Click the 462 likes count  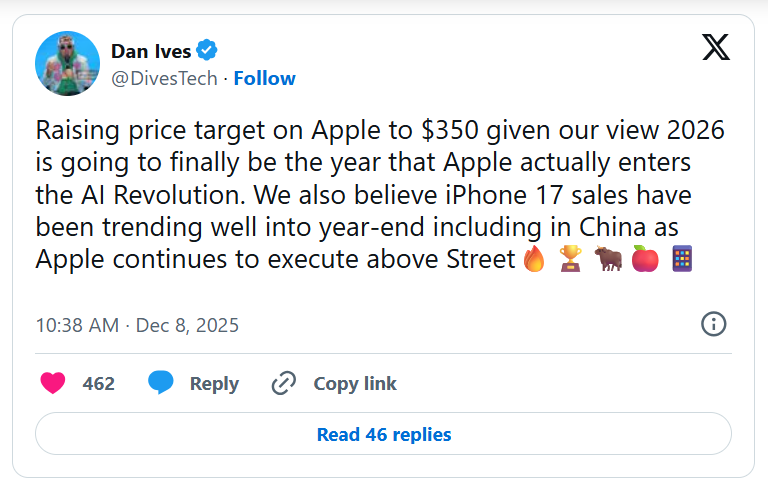(x=98, y=383)
